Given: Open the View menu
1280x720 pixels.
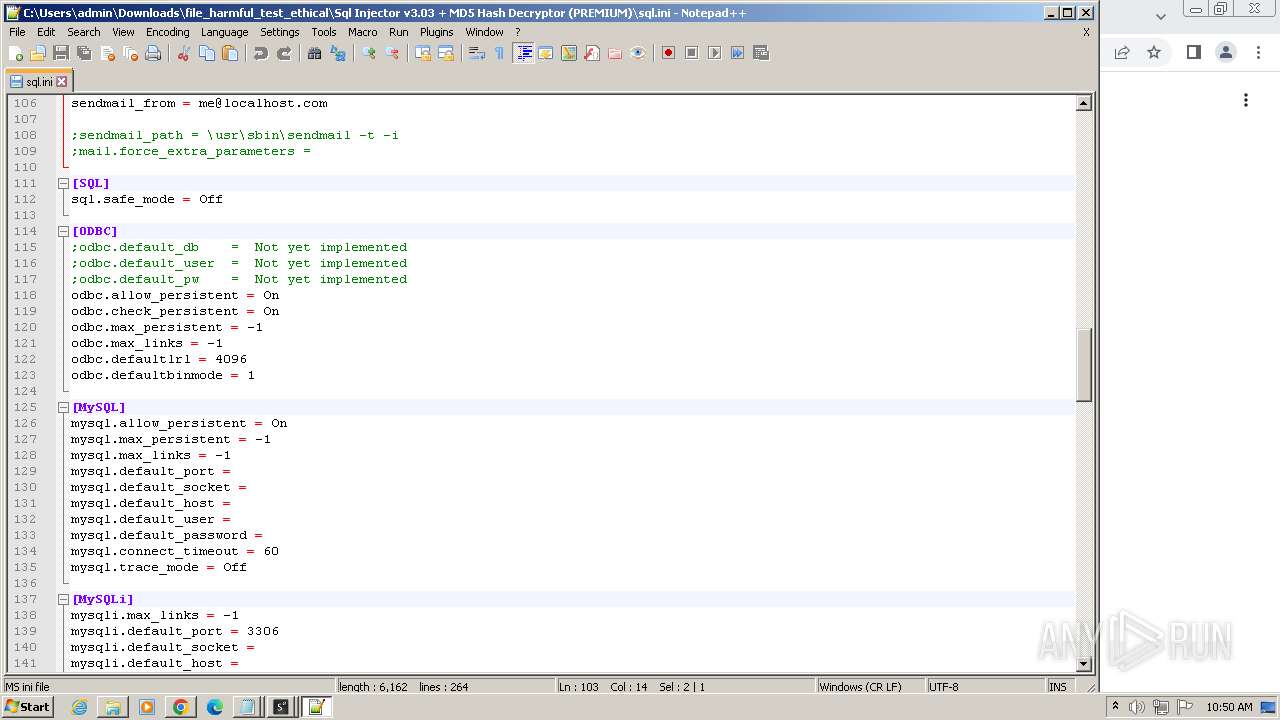Looking at the screenshot, I should 123,32.
